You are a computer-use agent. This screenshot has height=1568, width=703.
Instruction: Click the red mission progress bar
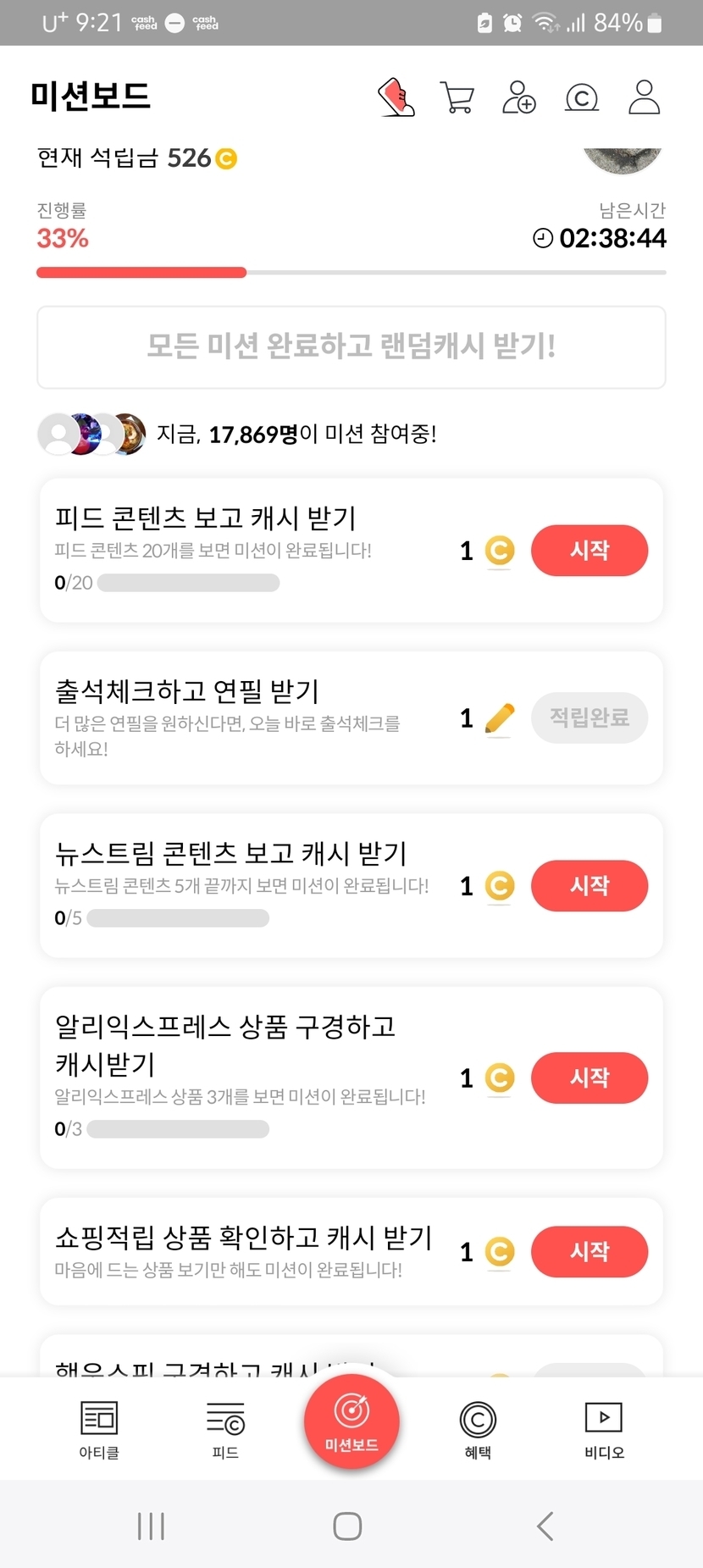point(141,273)
